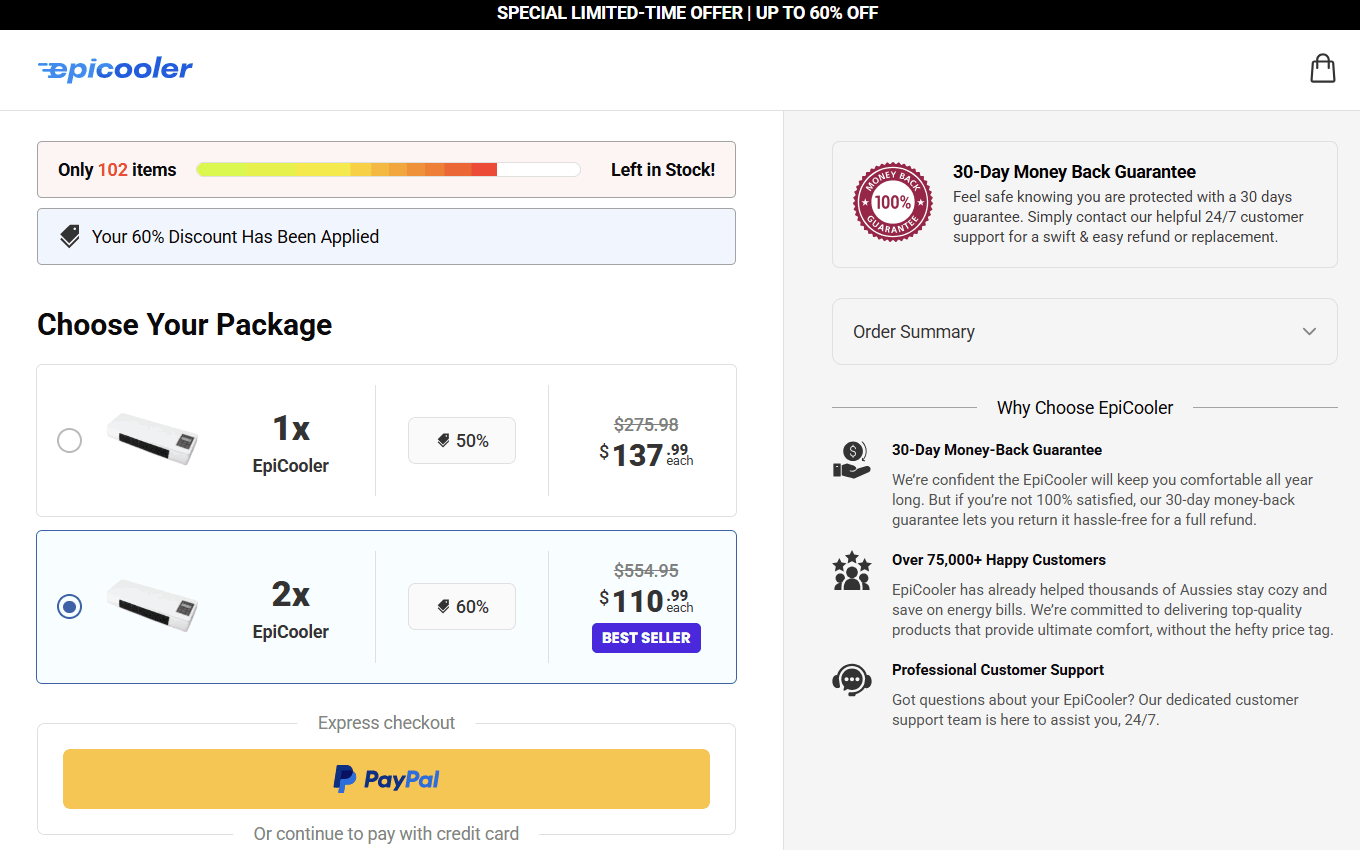Click the '2x EpiCooler' package label

point(291,609)
